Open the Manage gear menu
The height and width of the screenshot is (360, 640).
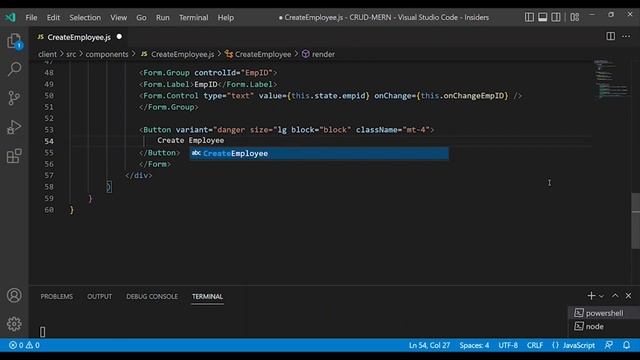point(14,324)
